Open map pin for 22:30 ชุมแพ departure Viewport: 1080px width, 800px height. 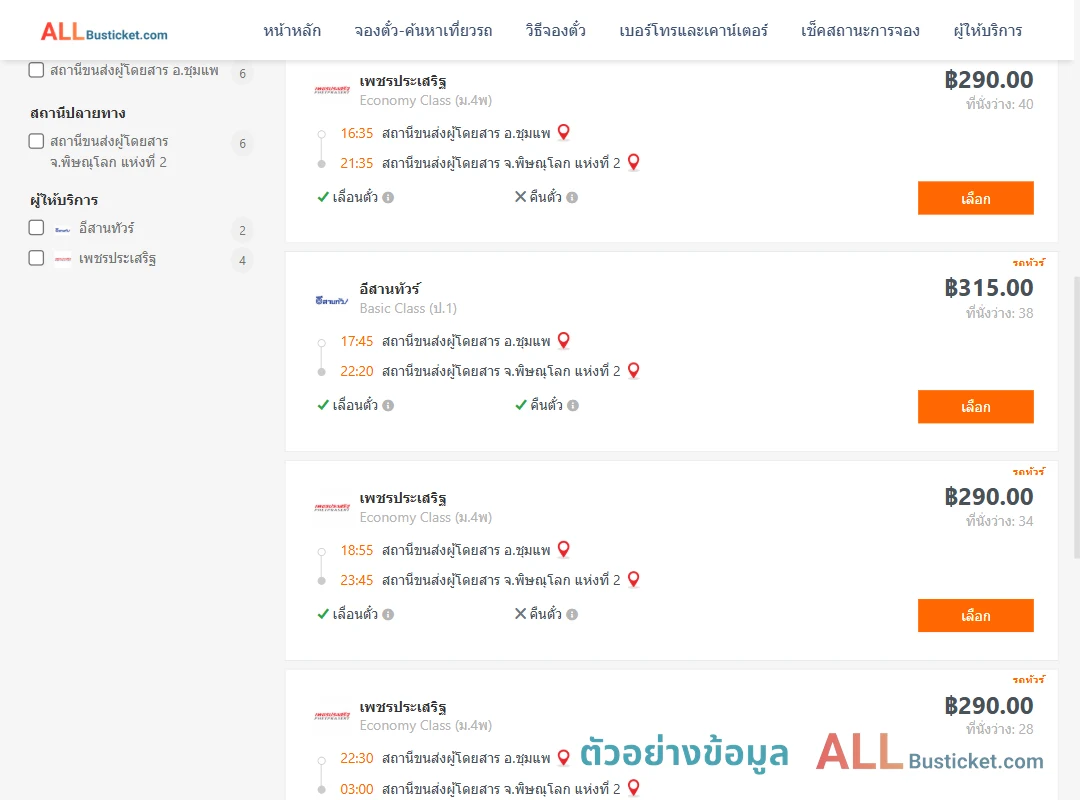tap(563, 757)
